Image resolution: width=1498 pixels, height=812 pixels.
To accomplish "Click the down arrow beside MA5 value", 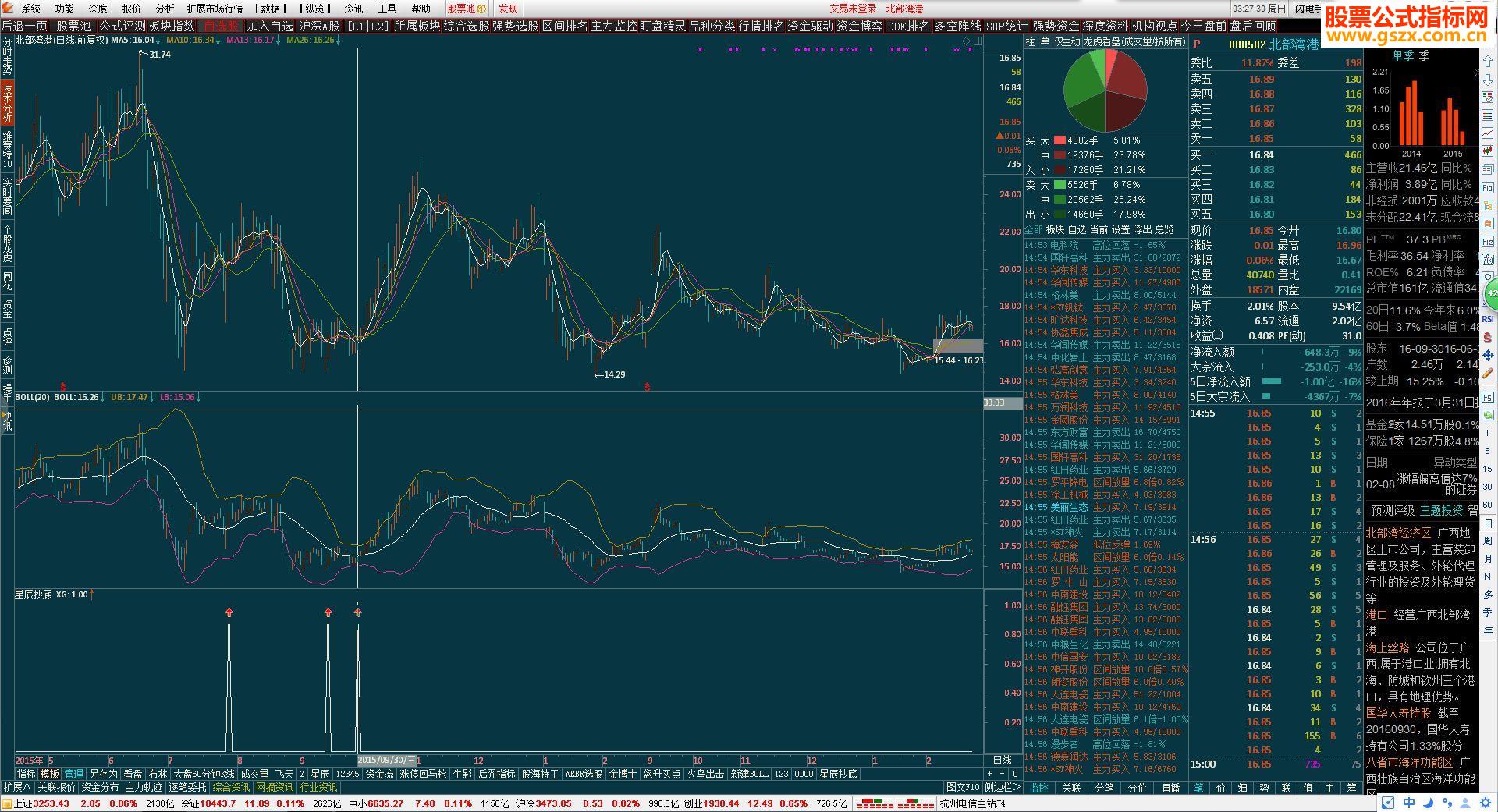I will tap(158, 40).
